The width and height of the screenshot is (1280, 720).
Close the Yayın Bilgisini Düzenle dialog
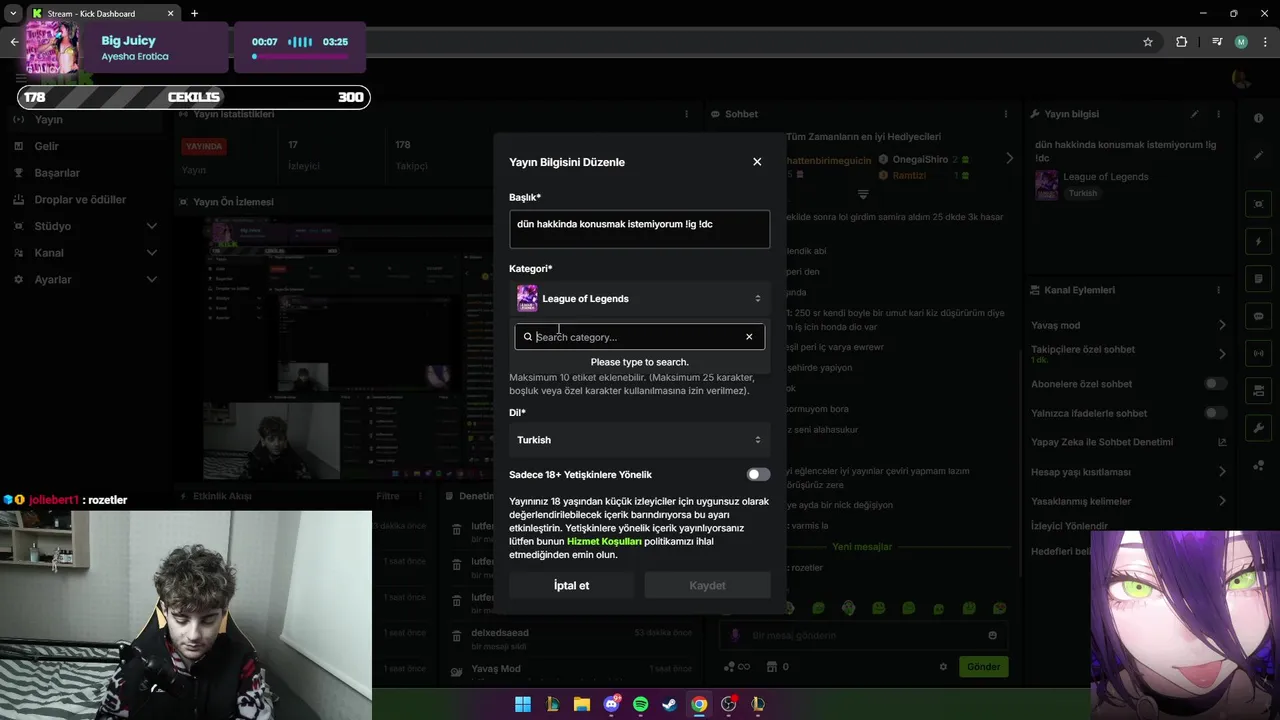[x=757, y=162]
